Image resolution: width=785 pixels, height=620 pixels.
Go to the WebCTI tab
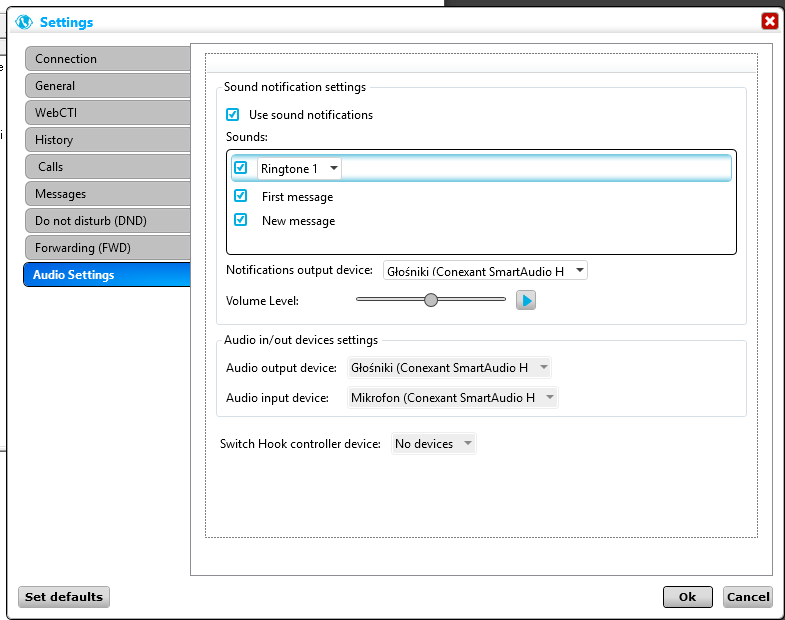(106, 113)
